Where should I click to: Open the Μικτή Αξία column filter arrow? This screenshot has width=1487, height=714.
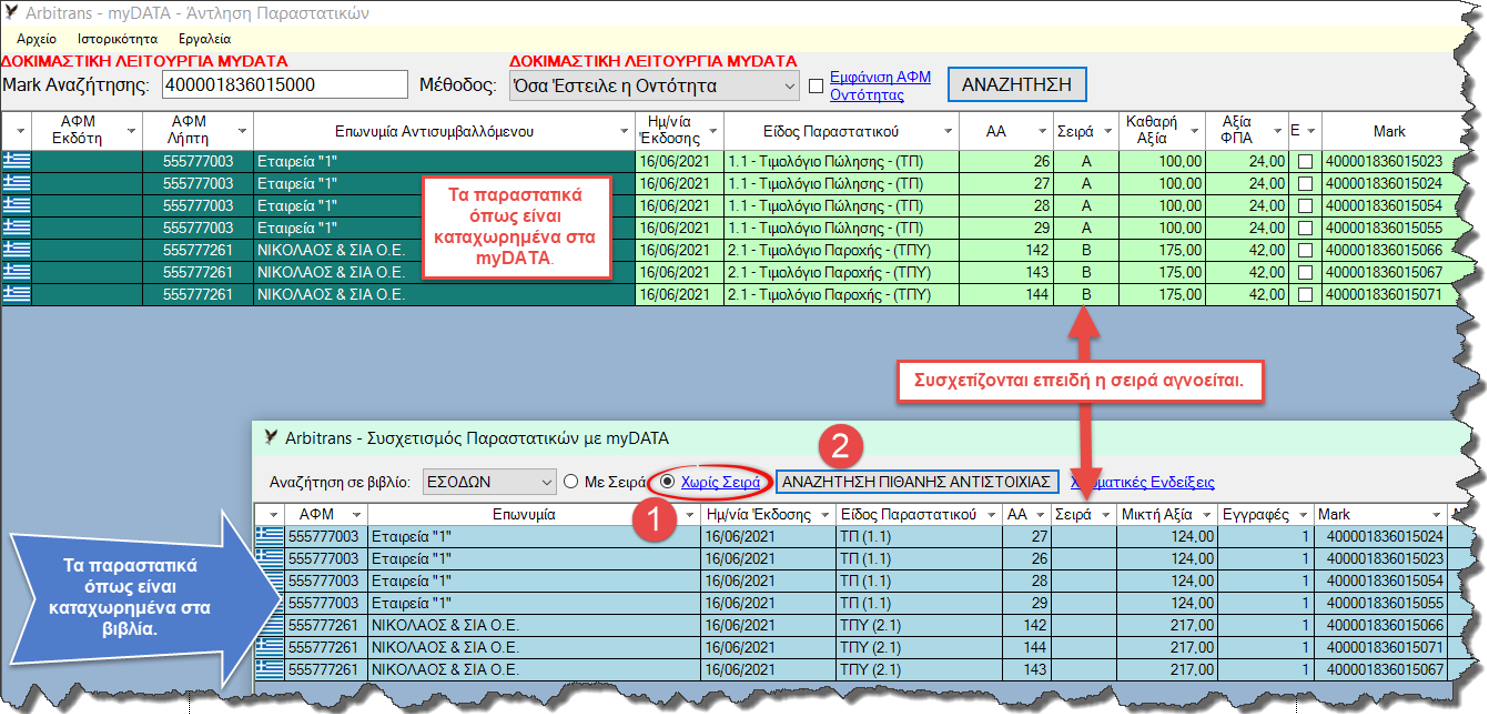click(x=1206, y=513)
